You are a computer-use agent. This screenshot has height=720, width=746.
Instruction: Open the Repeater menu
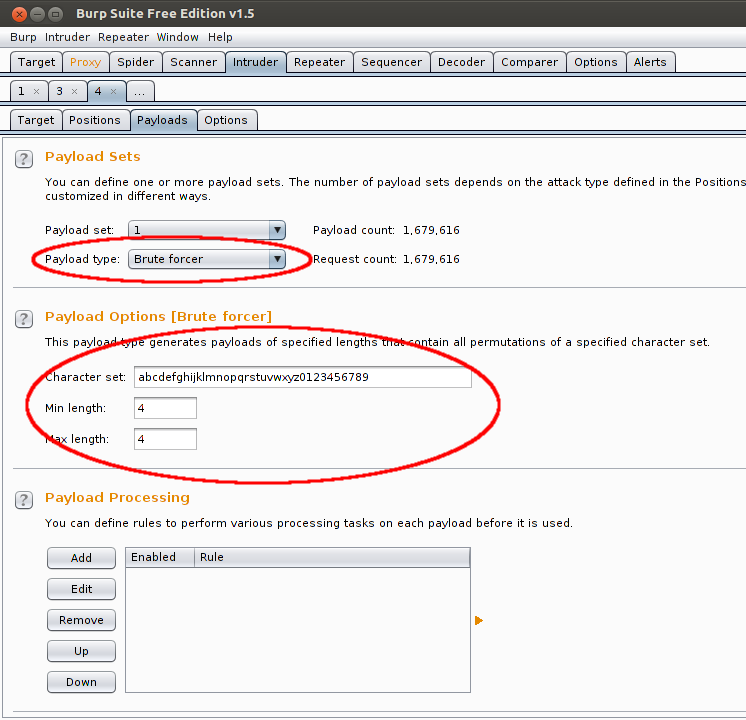click(123, 37)
